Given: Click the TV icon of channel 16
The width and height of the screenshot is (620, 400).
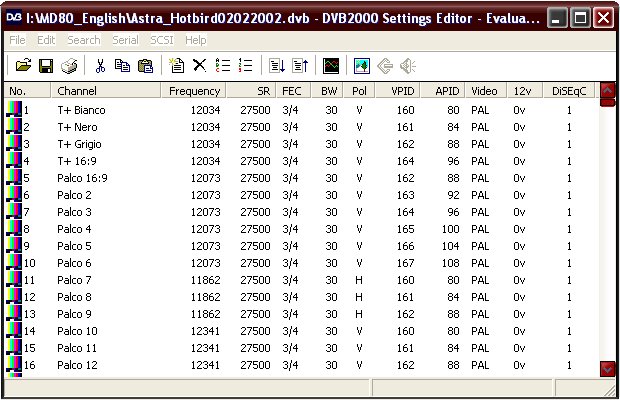Looking at the screenshot, I should point(14,364).
